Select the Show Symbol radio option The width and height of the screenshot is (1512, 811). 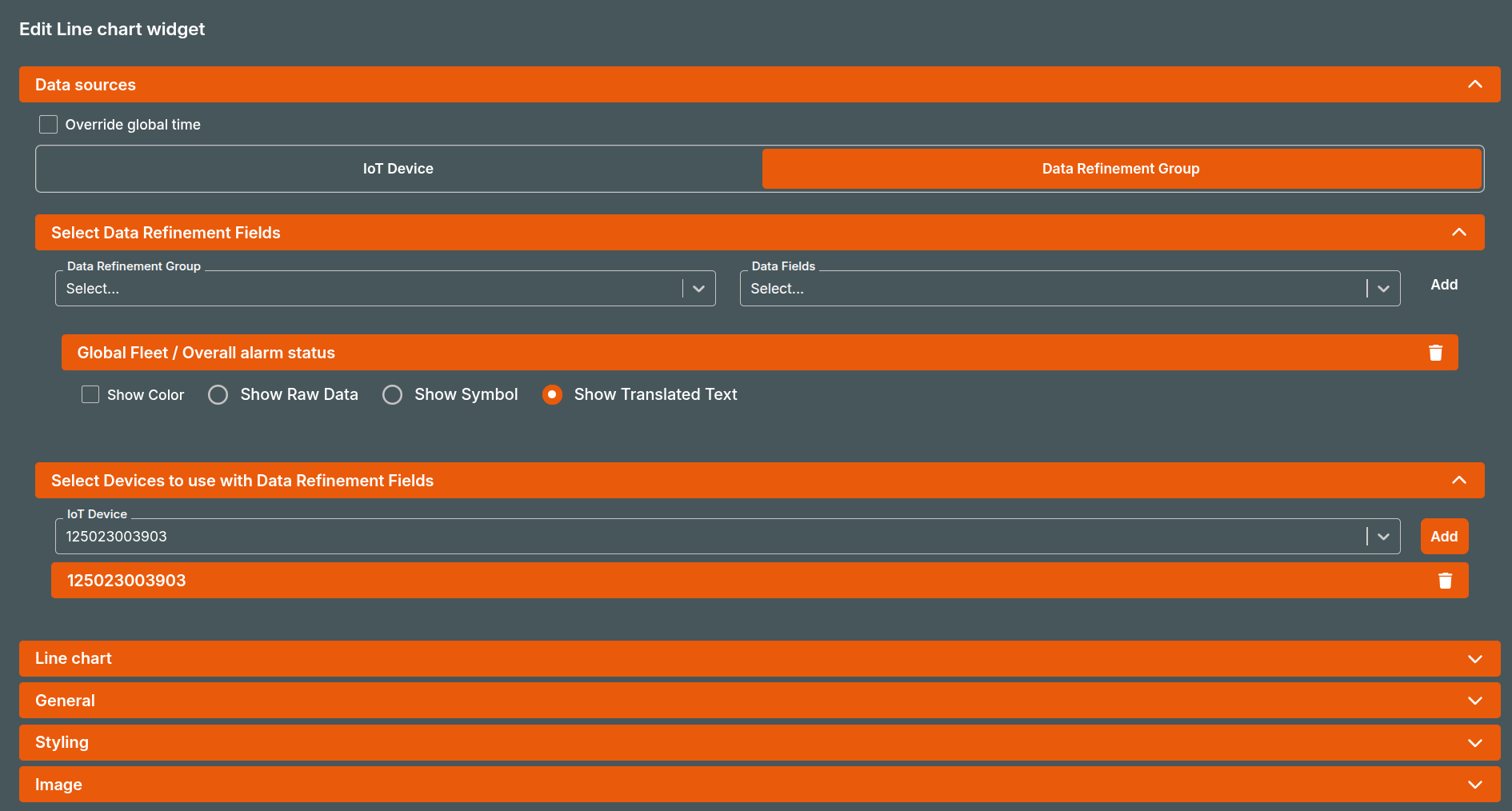(392, 394)
